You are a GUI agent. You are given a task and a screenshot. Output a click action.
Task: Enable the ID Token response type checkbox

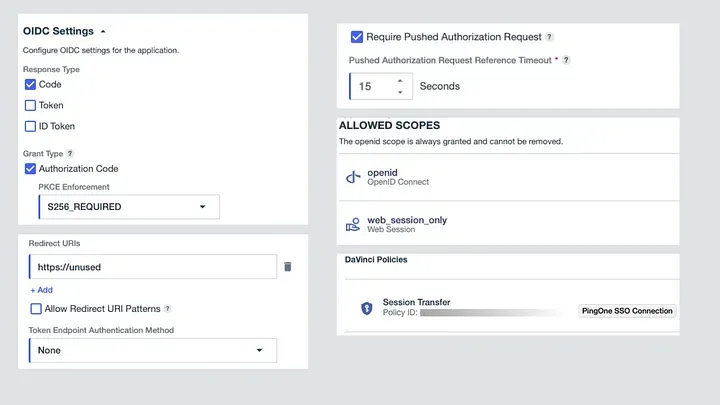click(x=30, y=126)
